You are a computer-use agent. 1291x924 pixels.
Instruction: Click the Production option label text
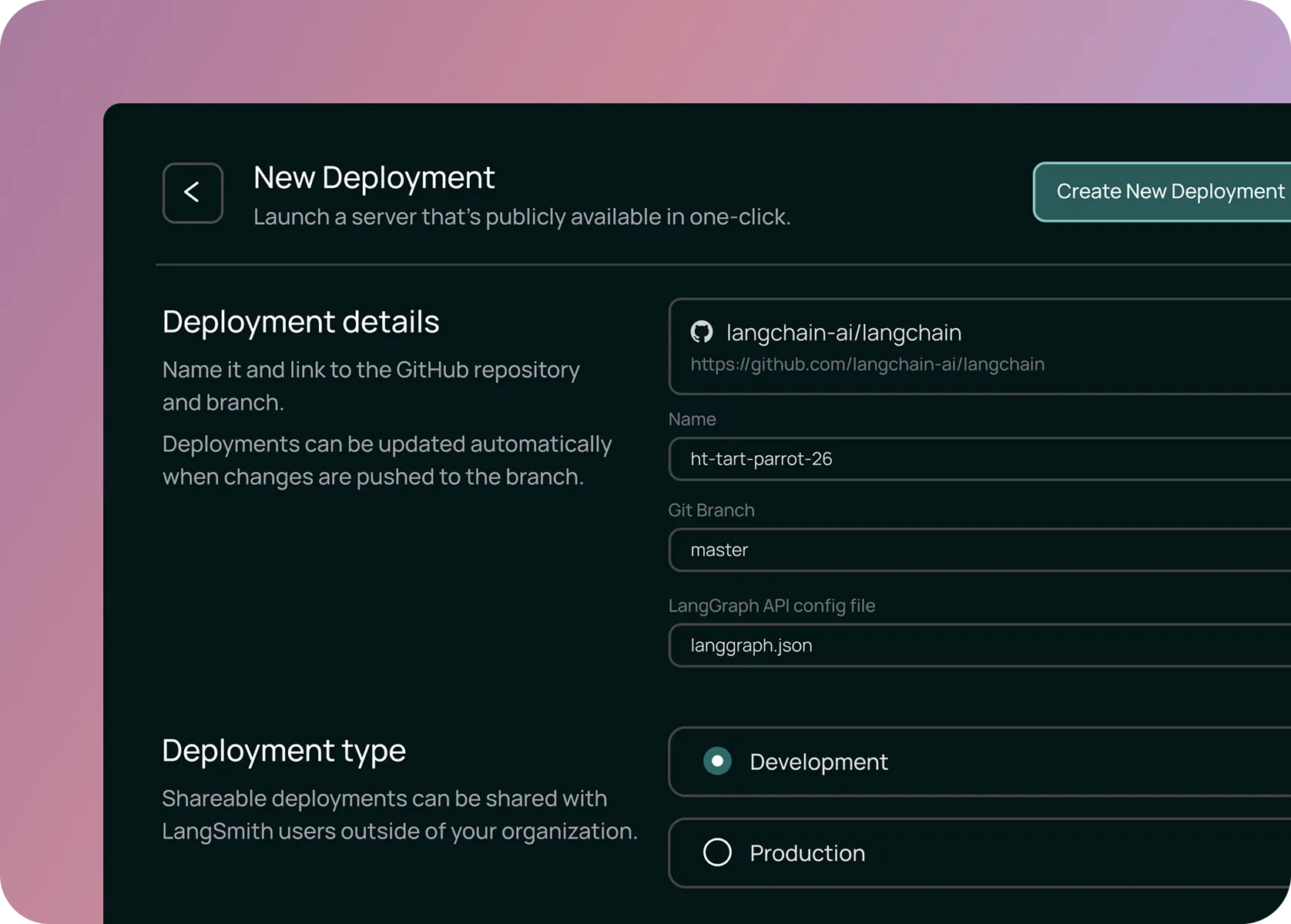(x=807, y=853)
